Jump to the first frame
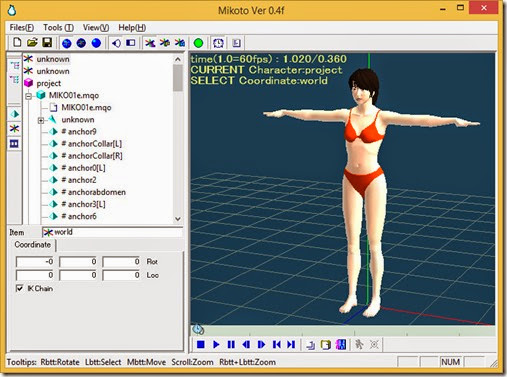The height and width of the screenshot is (377, 507). coord(276,344)
